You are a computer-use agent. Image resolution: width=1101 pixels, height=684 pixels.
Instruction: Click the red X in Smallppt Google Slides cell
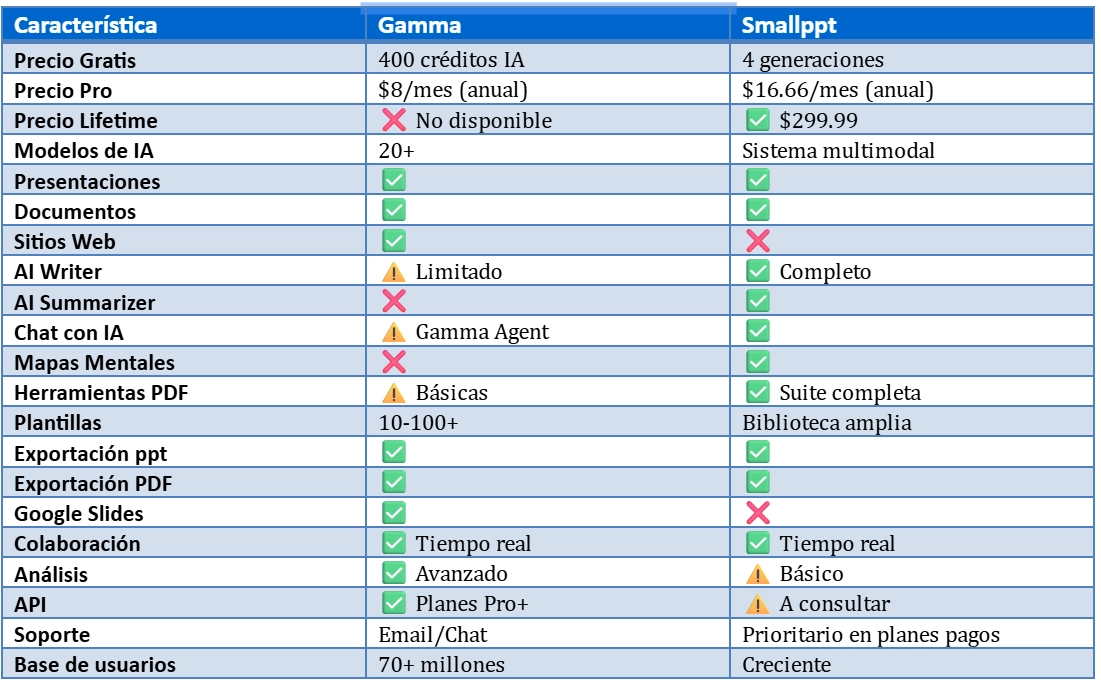coord(758,513)
